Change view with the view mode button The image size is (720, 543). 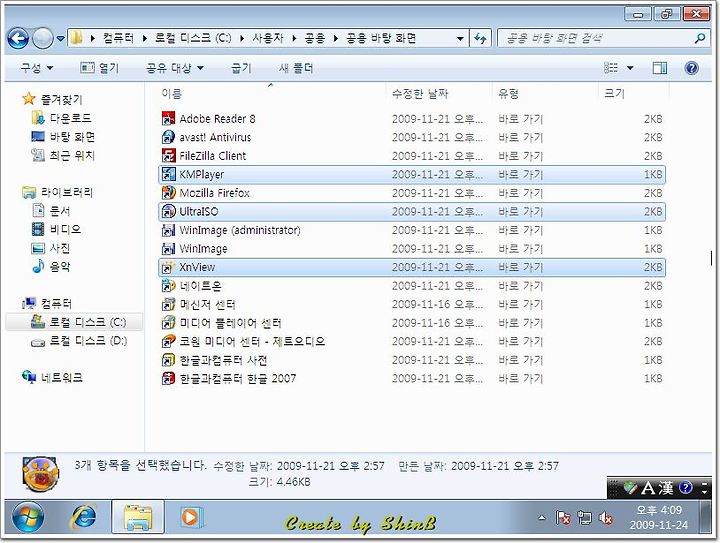[611, 68]
